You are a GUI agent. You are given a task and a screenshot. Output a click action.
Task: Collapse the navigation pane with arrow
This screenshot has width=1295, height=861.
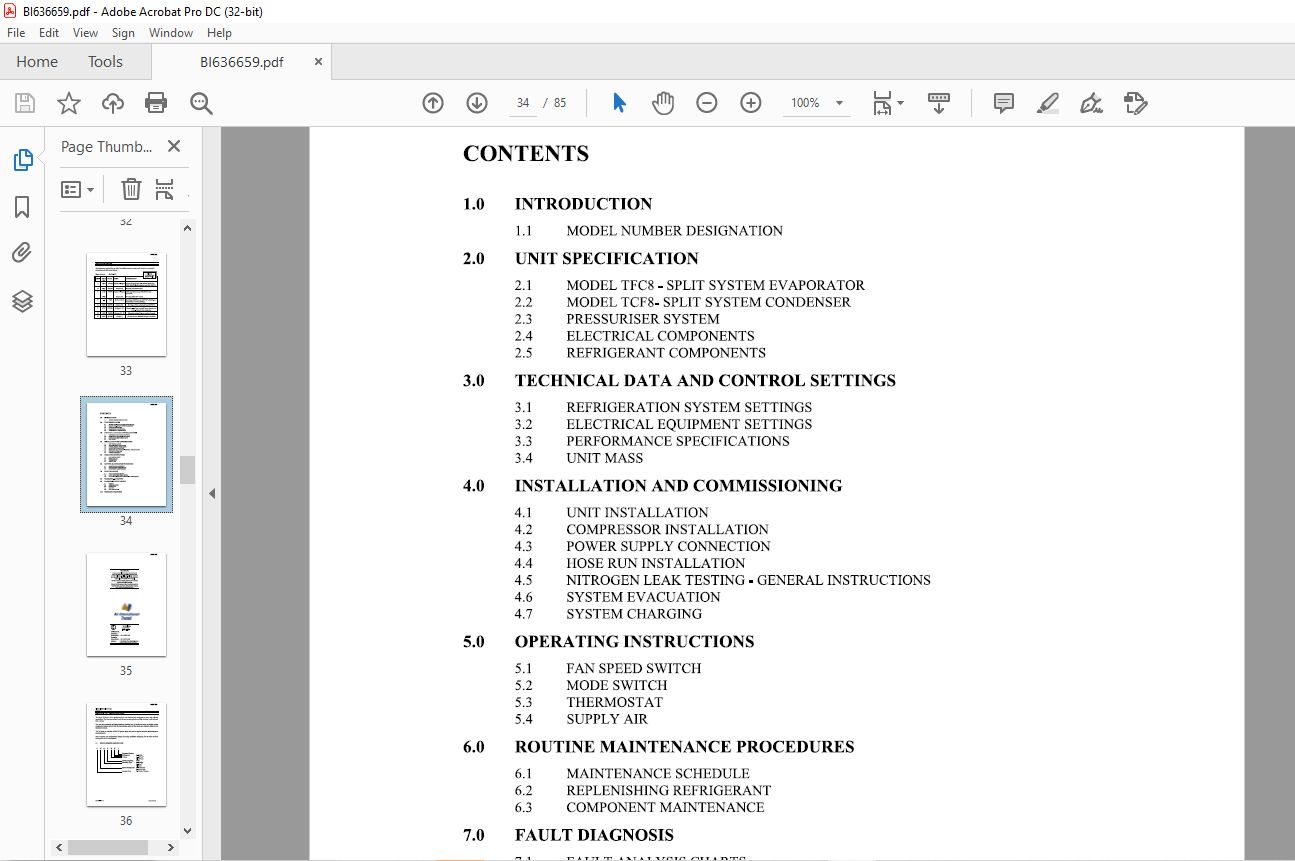pyautogui.click(x=211, y=493)
